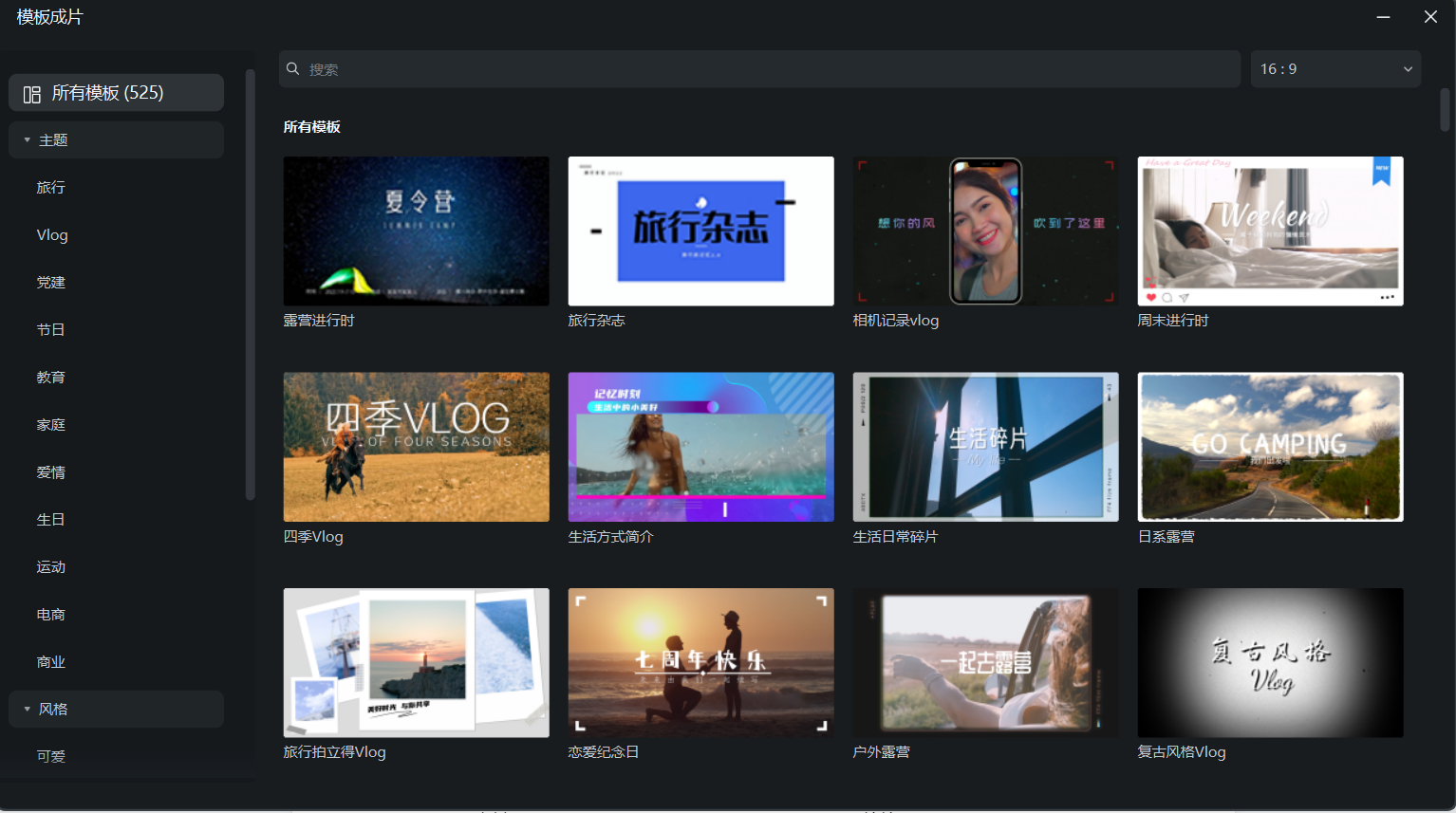1456x813 pixels.
Task: Choose the Vlog theme category
Action: (52, 235)
